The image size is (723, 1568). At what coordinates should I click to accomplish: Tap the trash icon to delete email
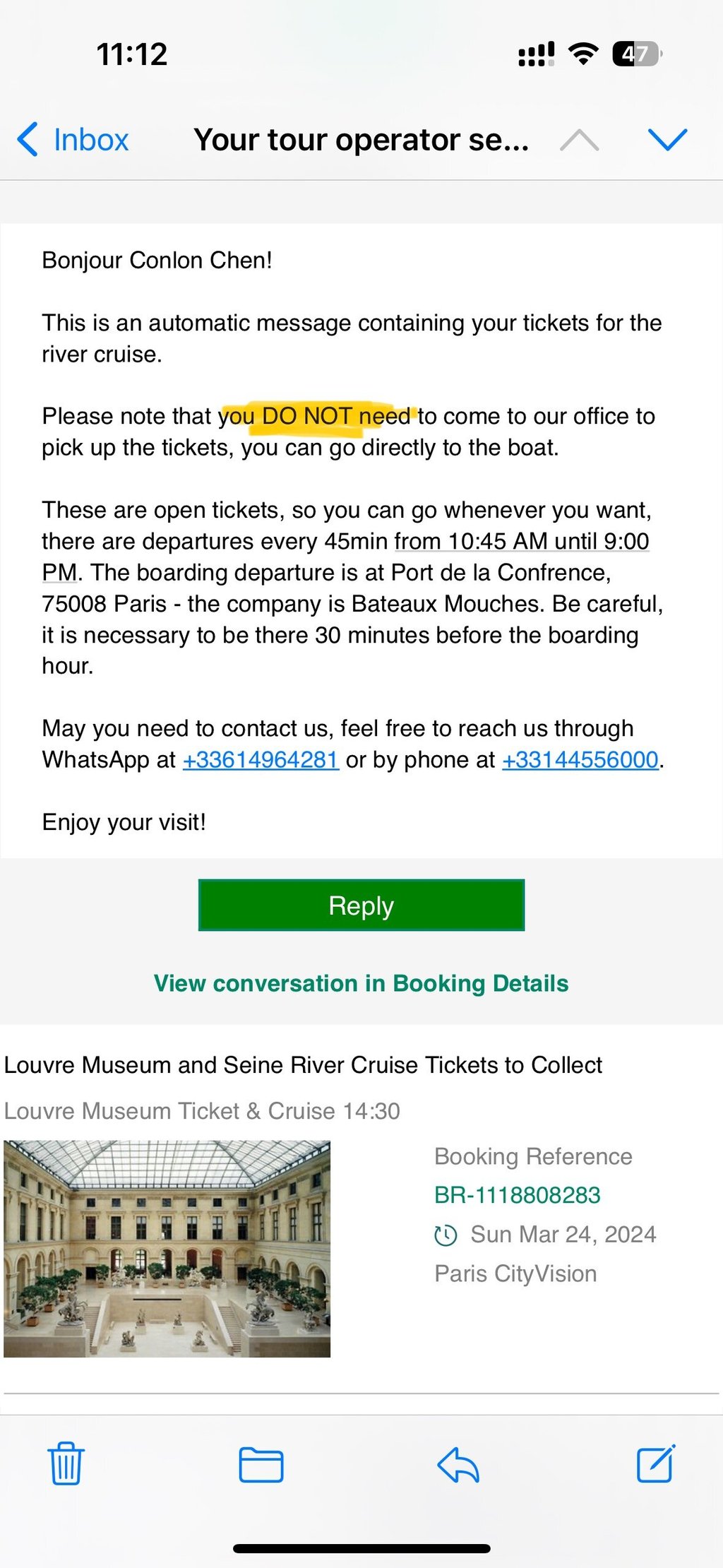tap(66, 1463)
